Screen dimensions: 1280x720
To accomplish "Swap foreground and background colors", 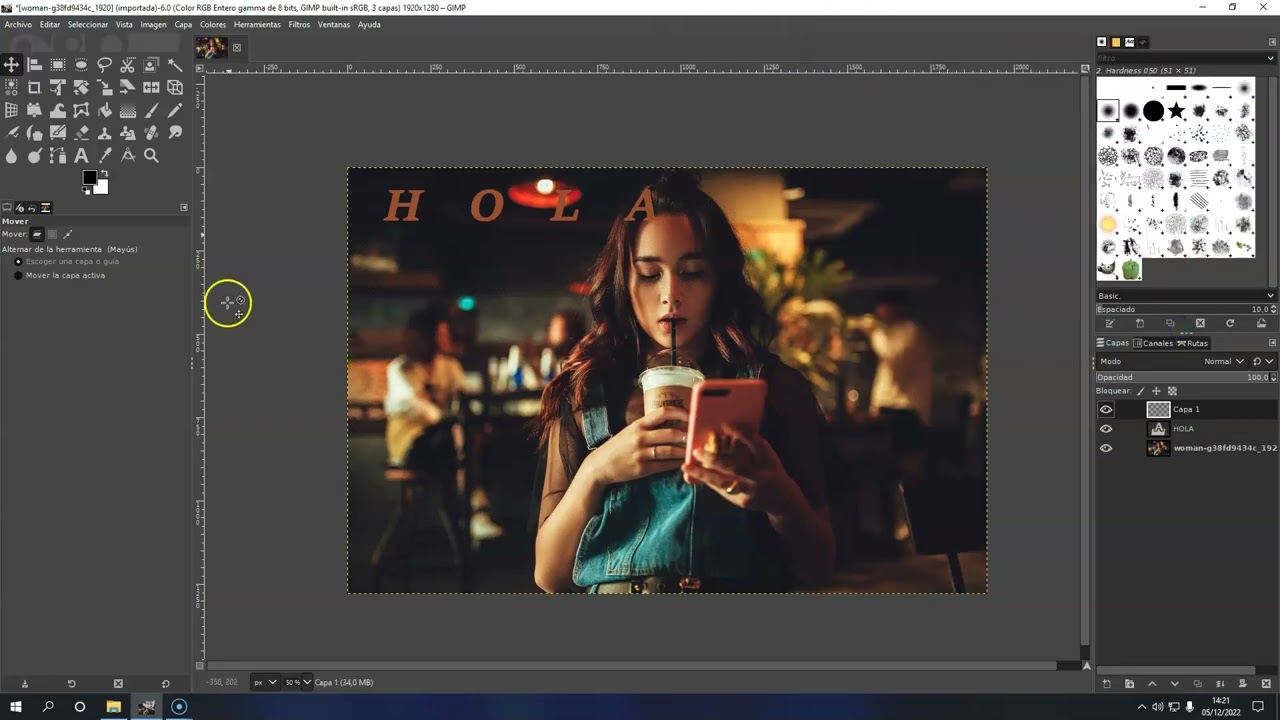I will pyautogui.click(x=105, y=173).
